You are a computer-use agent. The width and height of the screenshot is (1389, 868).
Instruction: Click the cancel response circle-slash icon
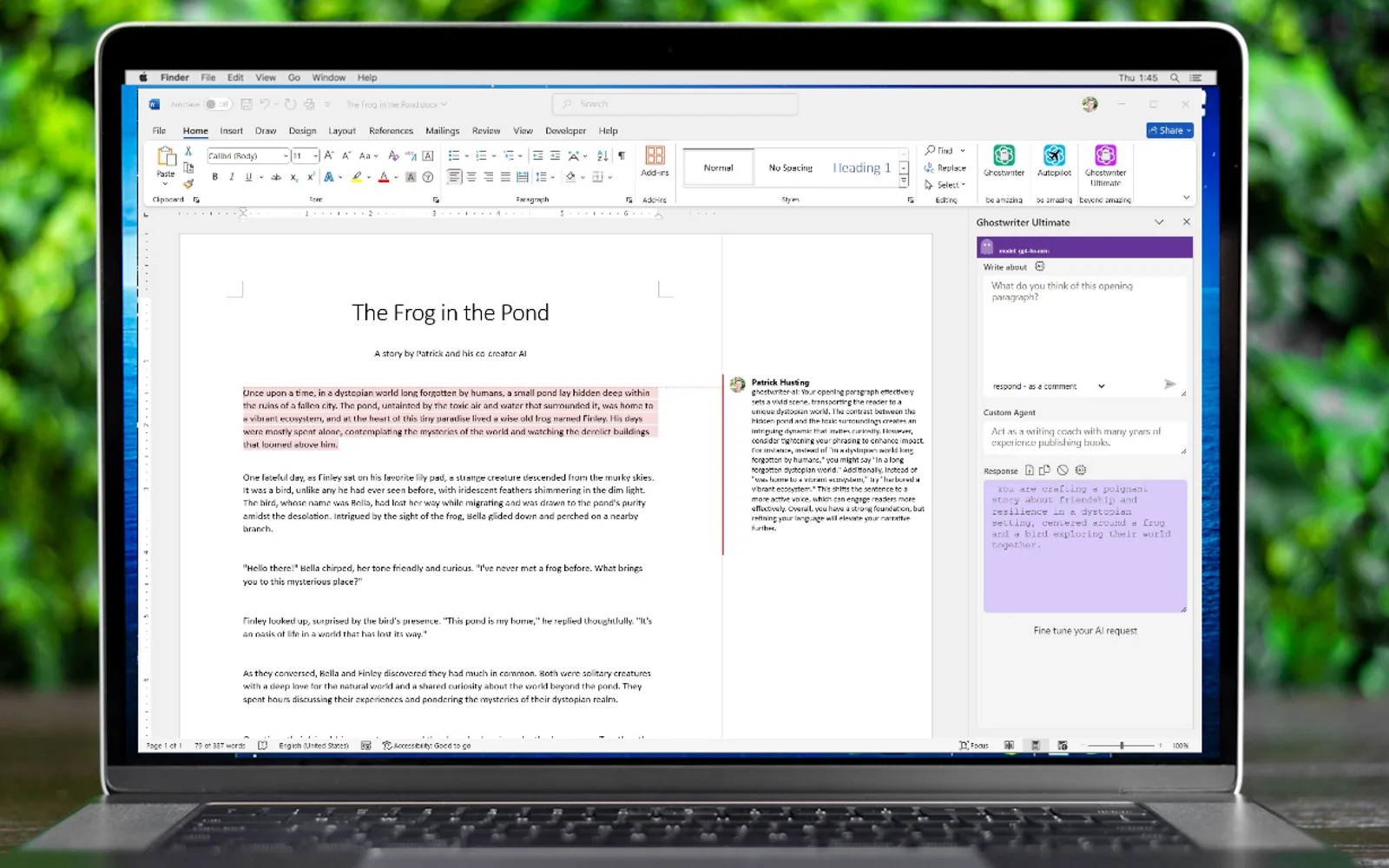pyautogui.click(x=1063, y=470)
